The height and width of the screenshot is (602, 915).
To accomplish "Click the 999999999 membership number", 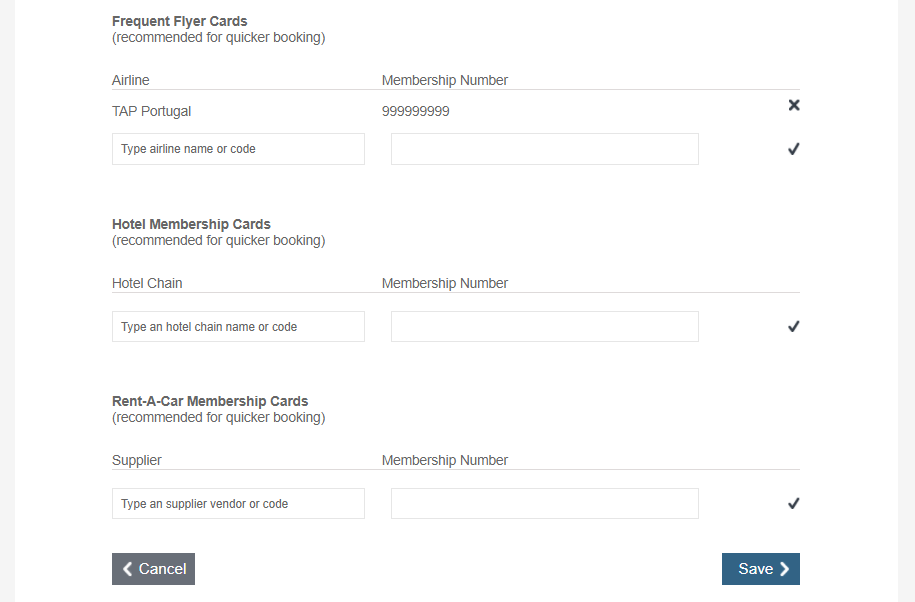I will coord(416,111).
